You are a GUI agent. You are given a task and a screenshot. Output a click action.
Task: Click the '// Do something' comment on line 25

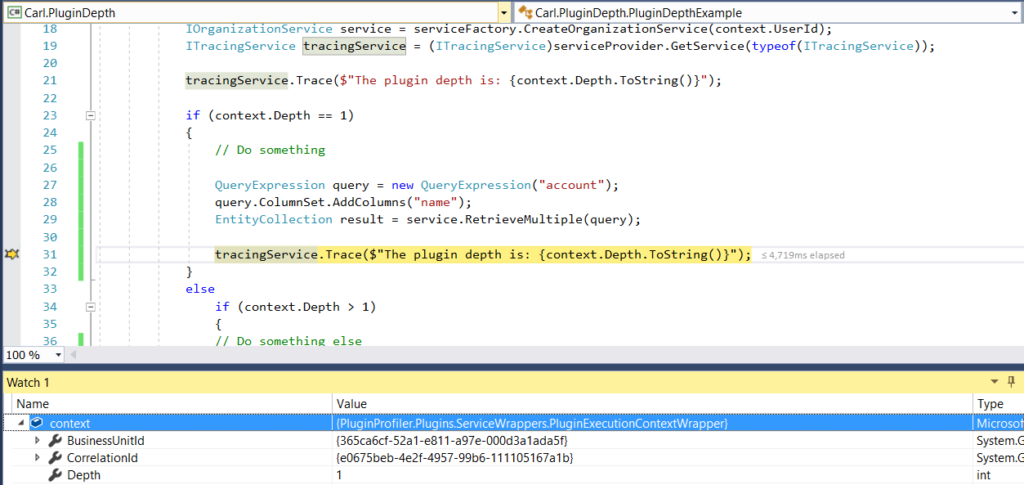(270, 150)
